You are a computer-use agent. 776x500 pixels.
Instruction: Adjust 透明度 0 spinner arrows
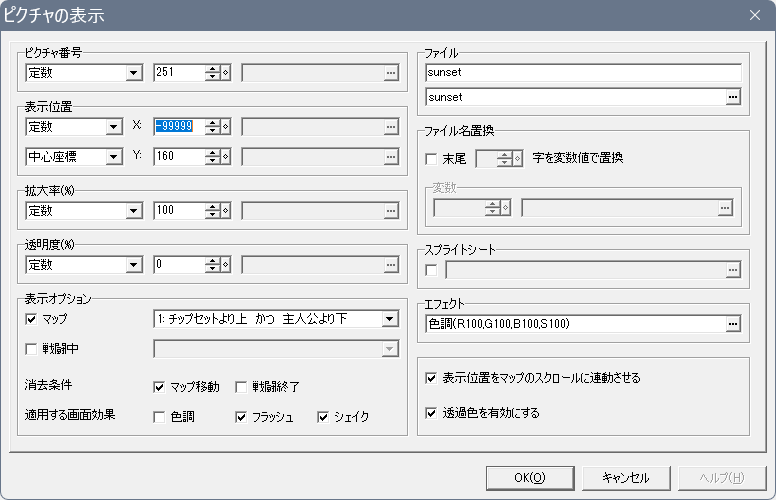point(213,265)
